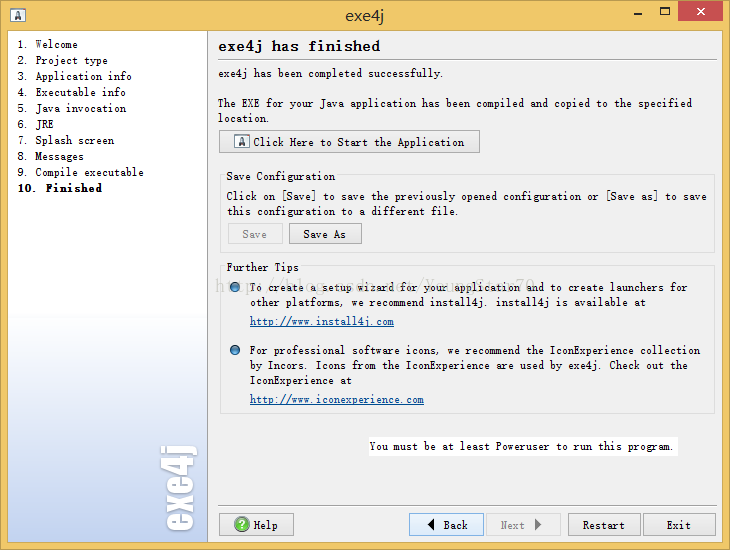Click the exe4j title bar app icon
Screen dimensions: 730x550
point(18,15)
